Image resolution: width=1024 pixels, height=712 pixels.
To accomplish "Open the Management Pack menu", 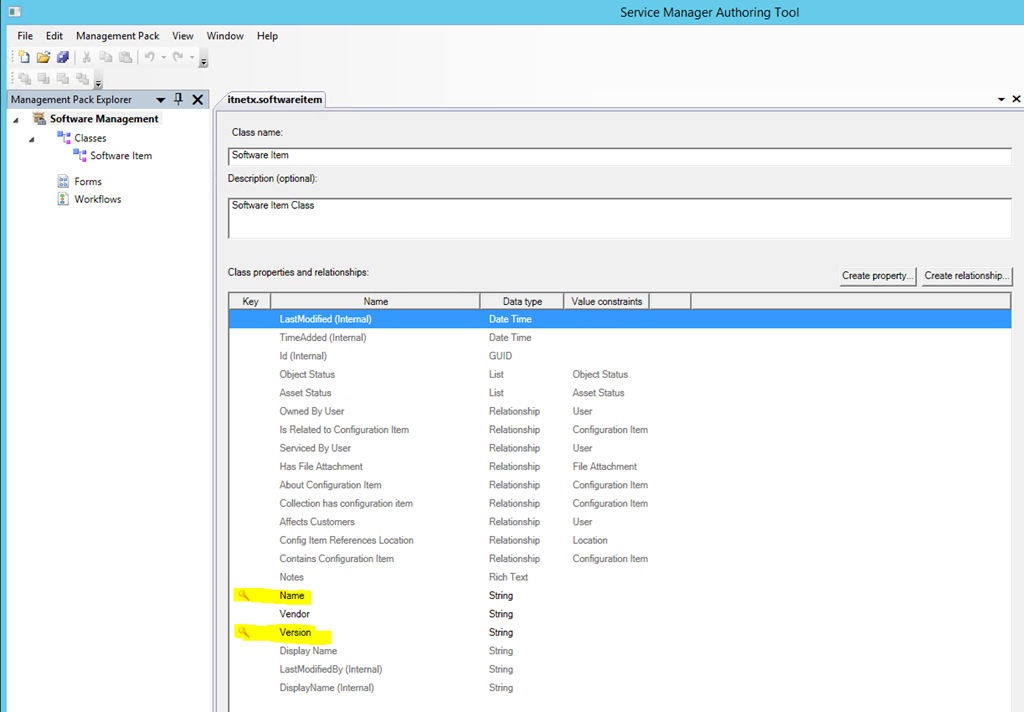I will click(x=117, y=36).
